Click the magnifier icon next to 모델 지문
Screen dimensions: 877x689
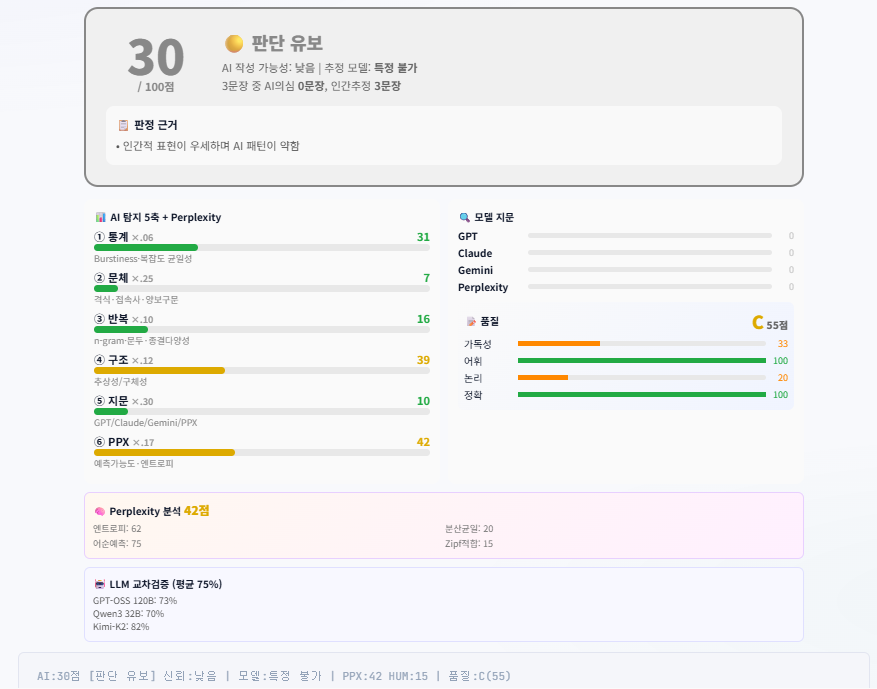point(466,217)
